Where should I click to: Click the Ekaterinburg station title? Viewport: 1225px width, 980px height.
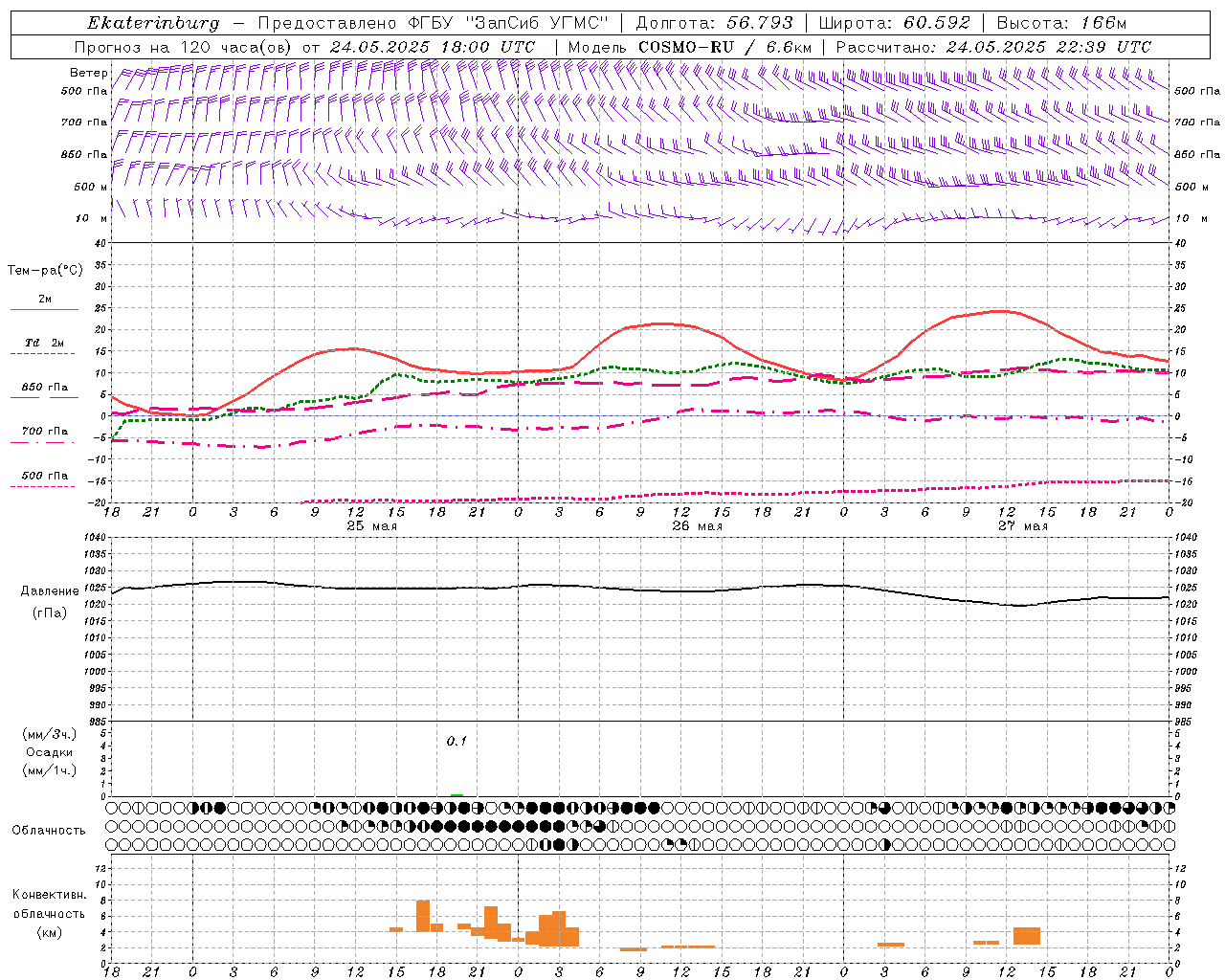(153, 23)
